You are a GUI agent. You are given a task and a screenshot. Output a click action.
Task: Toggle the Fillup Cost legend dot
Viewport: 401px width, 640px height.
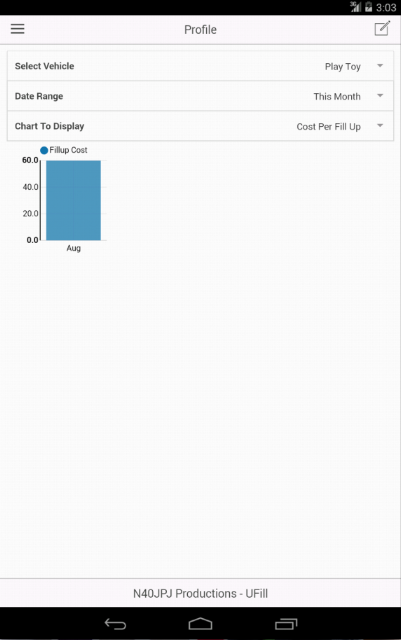click(x=44, y=150)
